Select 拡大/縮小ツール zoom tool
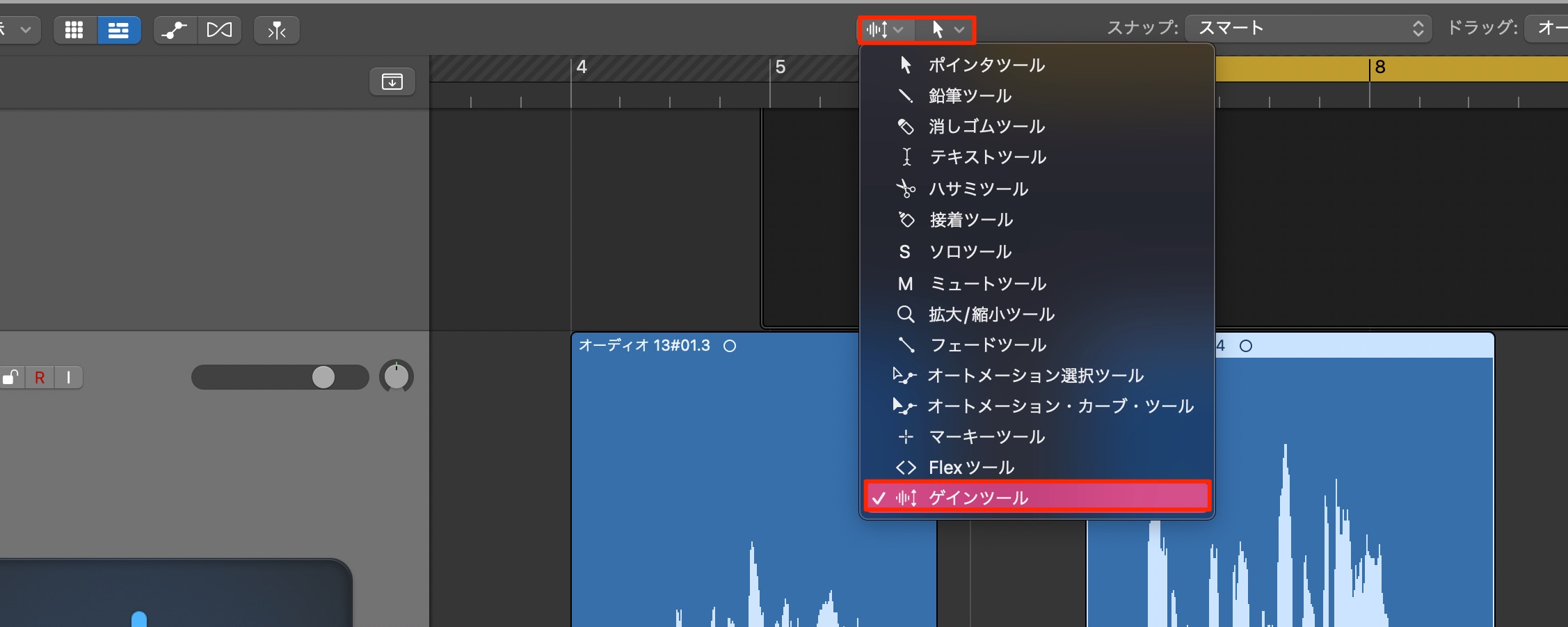The width and height of the screenshot is (1568, 627). pyautogui.click(x=1037, y=315)
